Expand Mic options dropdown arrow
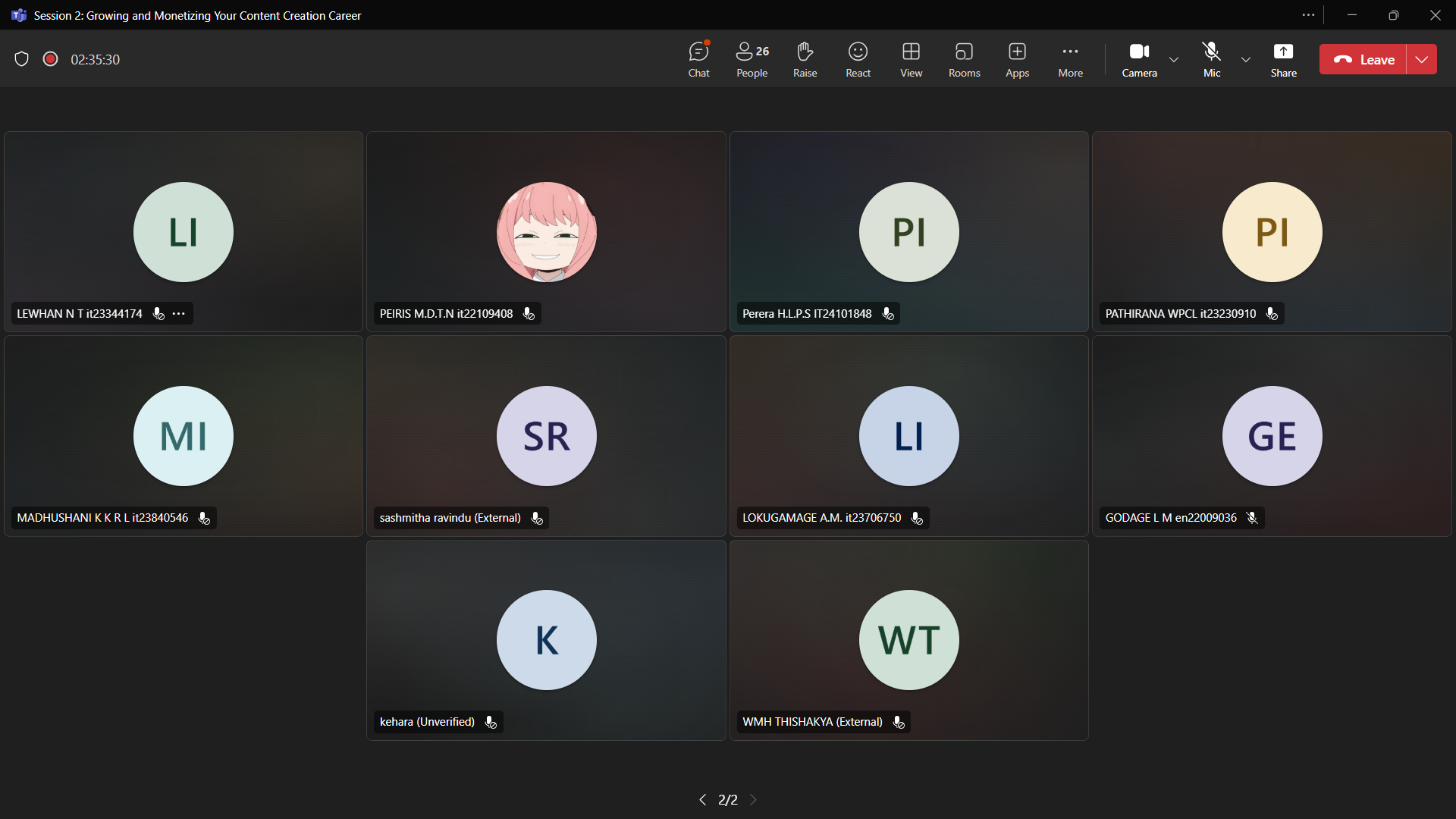Image resolution: width=1456 pixels, height=819 pixels. [x=1245, y=59]
